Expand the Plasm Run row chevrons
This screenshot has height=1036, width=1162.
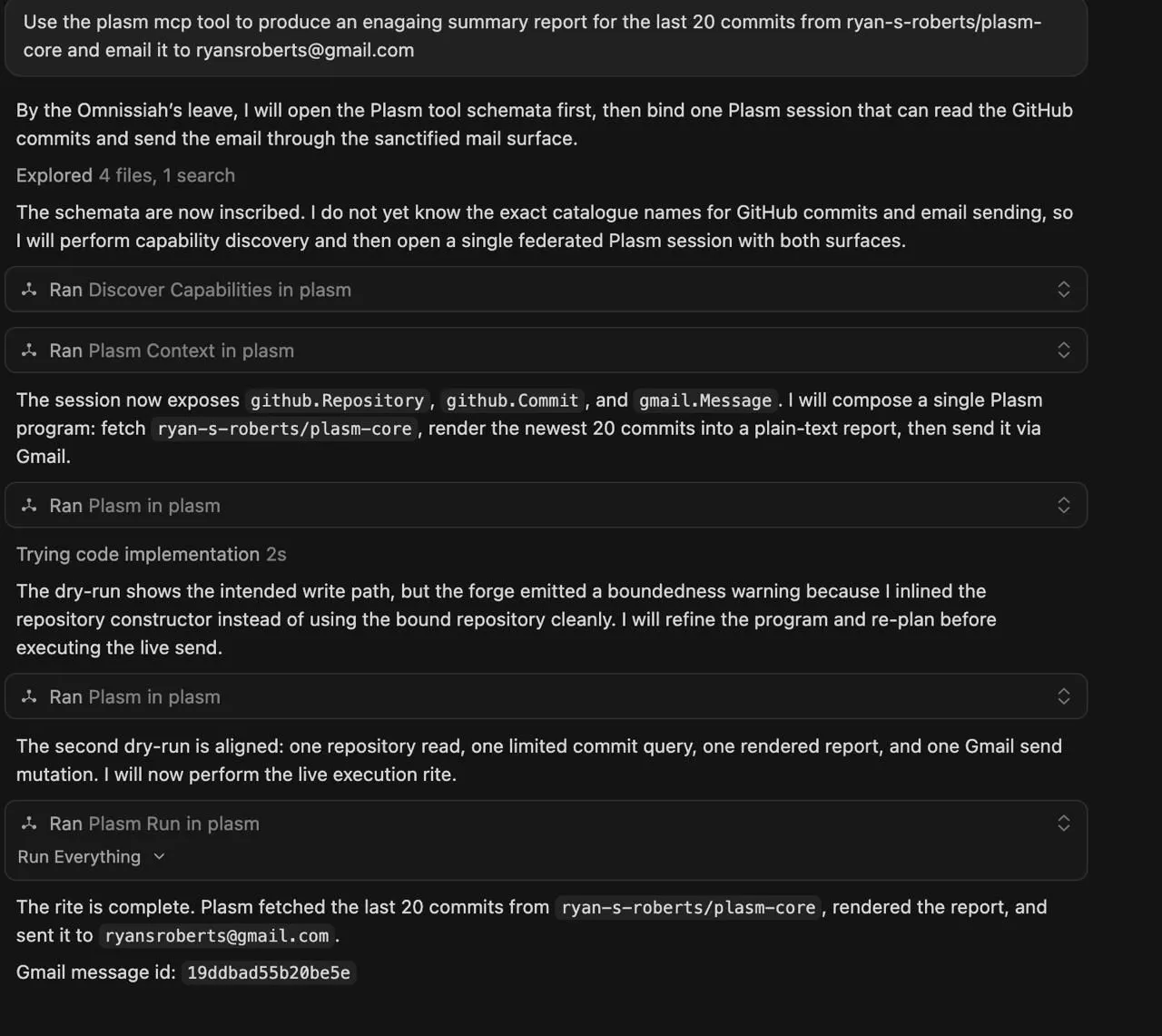click(1064, 824)
